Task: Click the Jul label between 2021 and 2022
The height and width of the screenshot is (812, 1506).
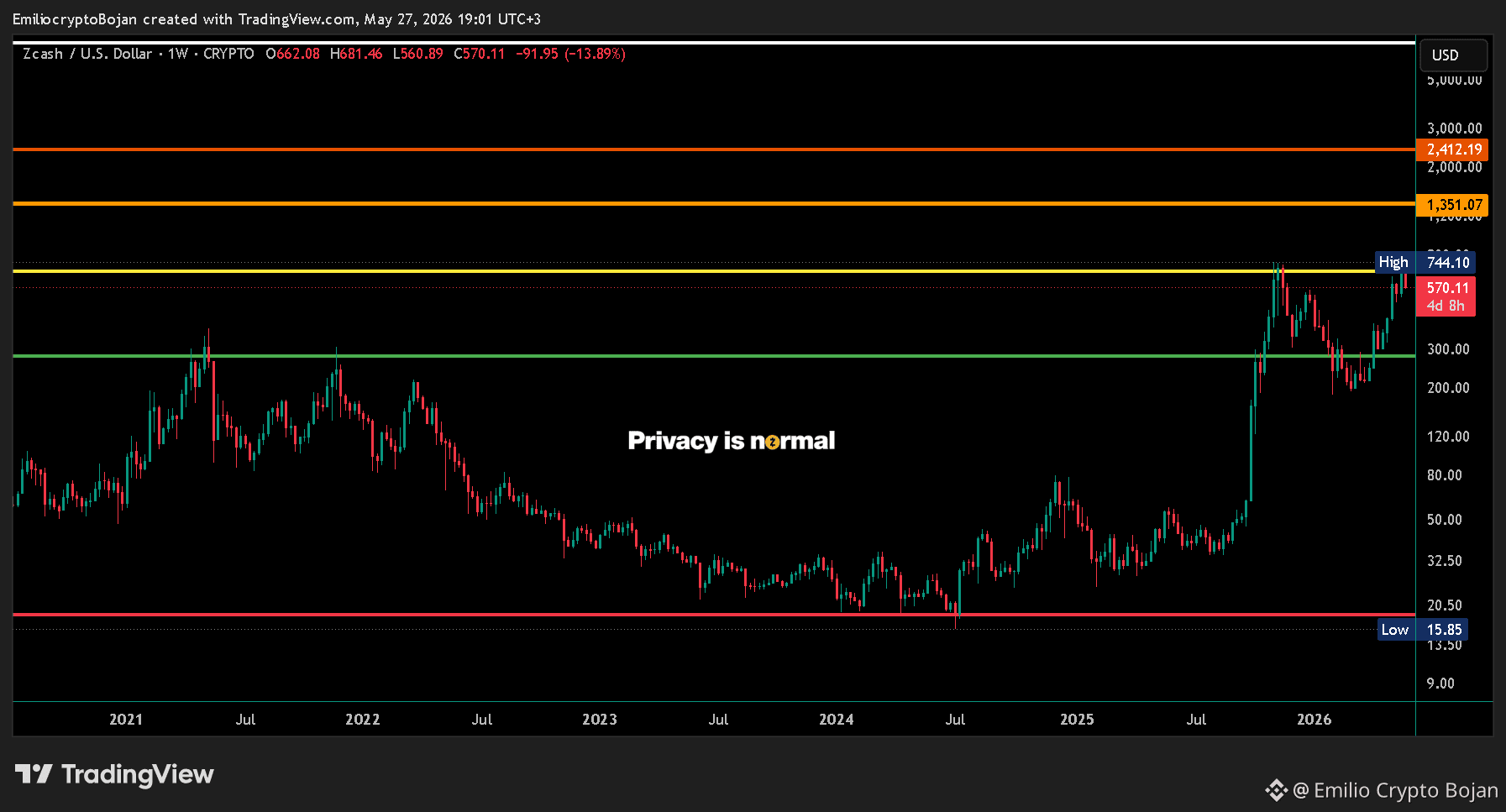Action: 245,720
